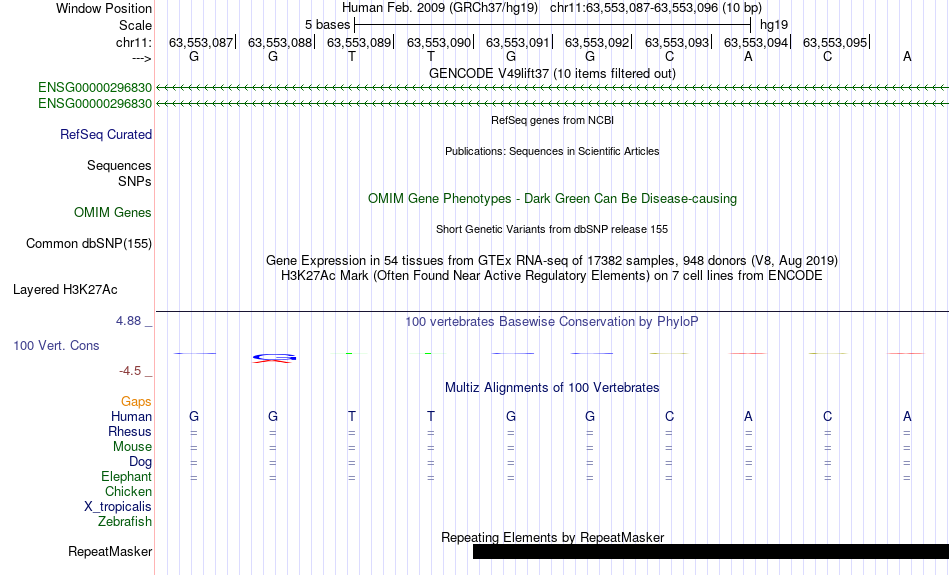Click the 100 Vert. Cons track label

point(56,345)
